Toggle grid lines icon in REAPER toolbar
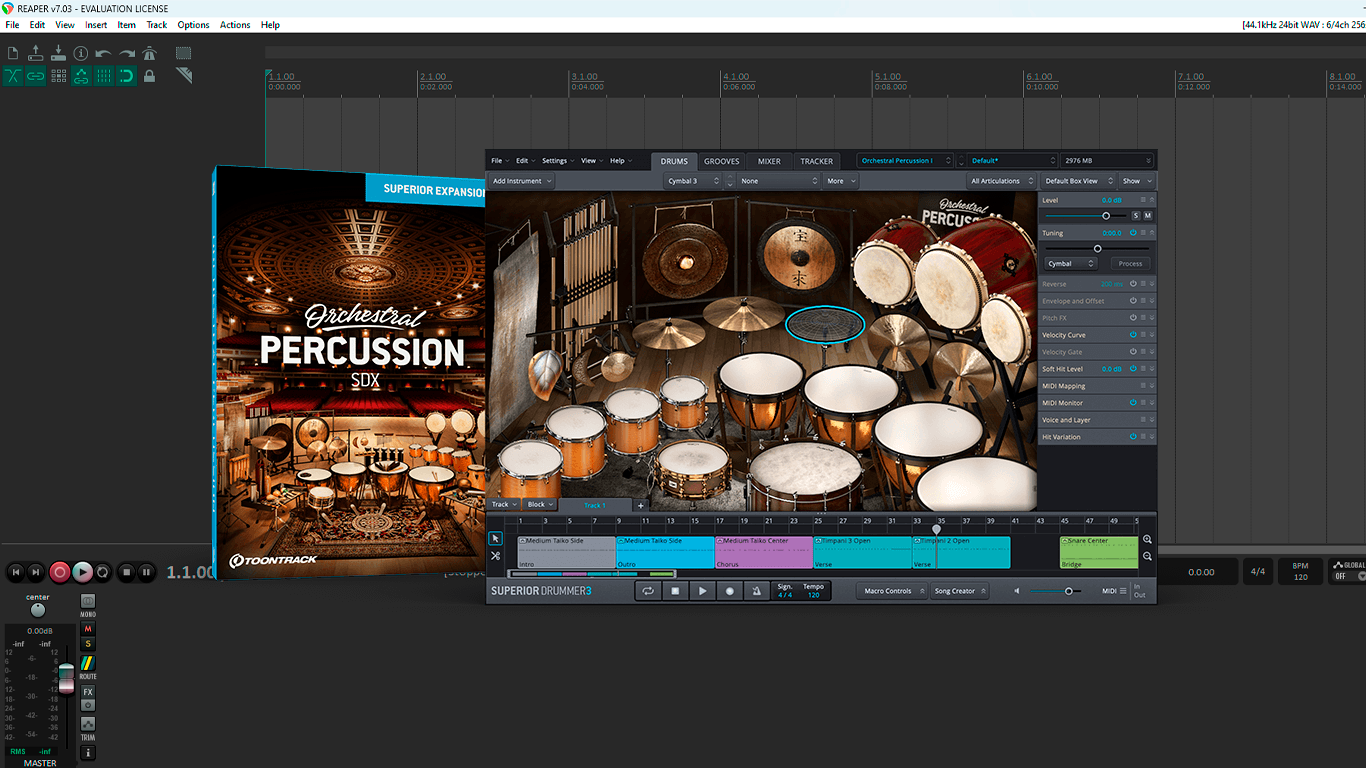Viewport: 1366px width, 768px height. [x=104, y=76]
